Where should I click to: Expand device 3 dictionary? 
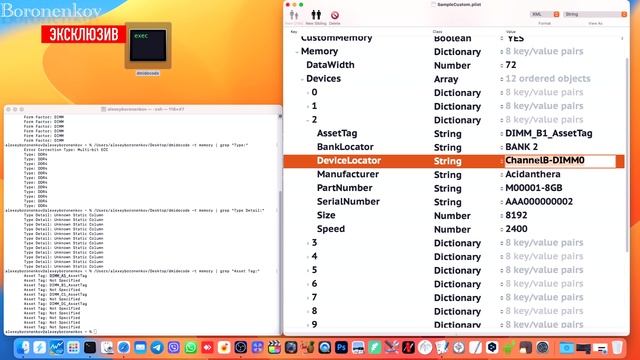pyautogui.click(x=308, y=243)
